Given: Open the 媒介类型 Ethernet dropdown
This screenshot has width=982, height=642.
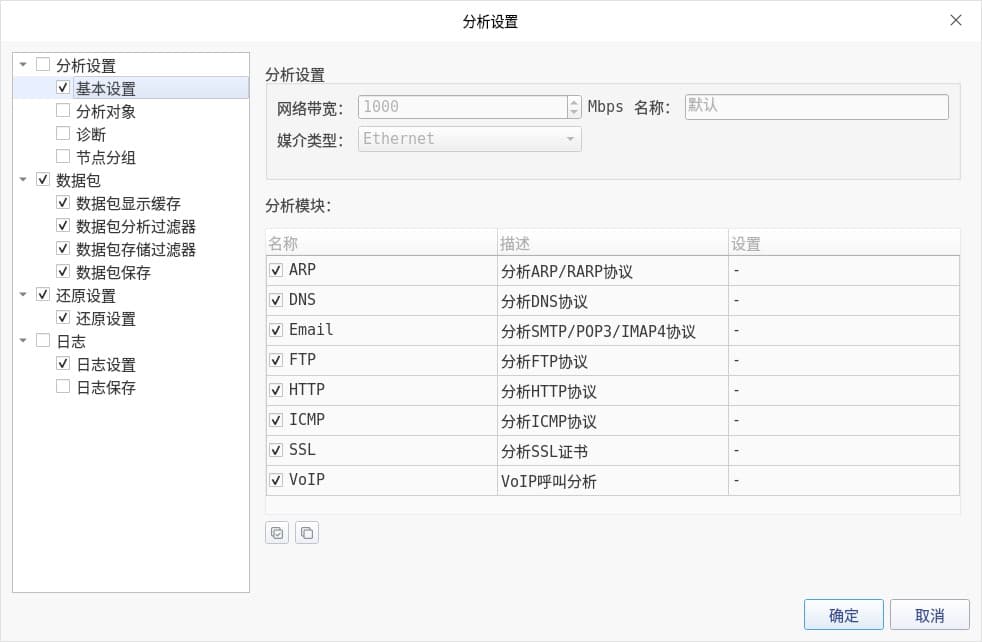Looking at the screenshot, I should [x=470, y=139].
